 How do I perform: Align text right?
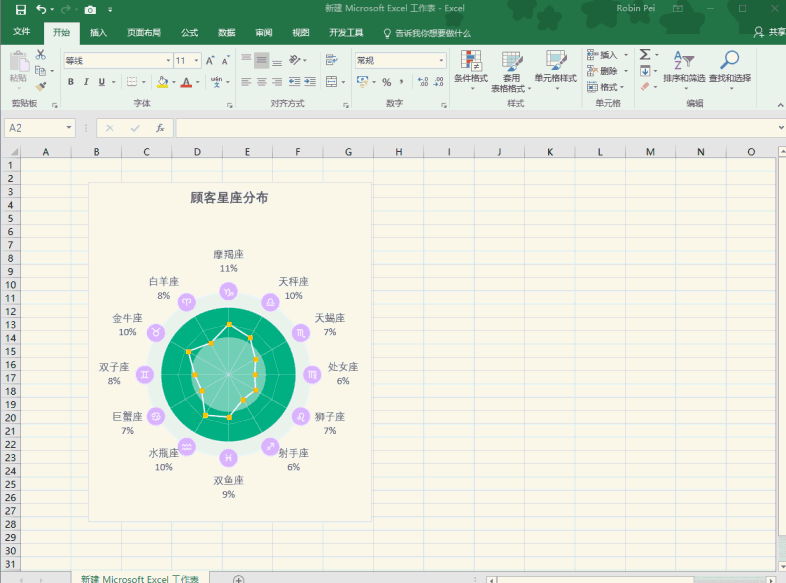[x=277, y=82]
